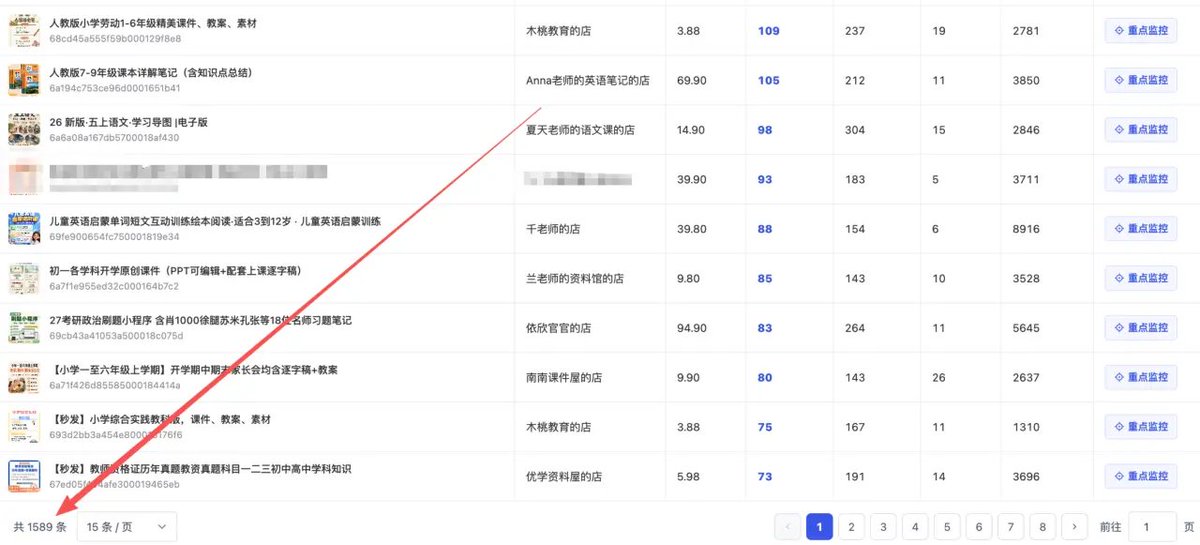The image size is (1200, 545).
Task: Open title 【秒发】小学综合实践教科版
Action: [160, 419]
